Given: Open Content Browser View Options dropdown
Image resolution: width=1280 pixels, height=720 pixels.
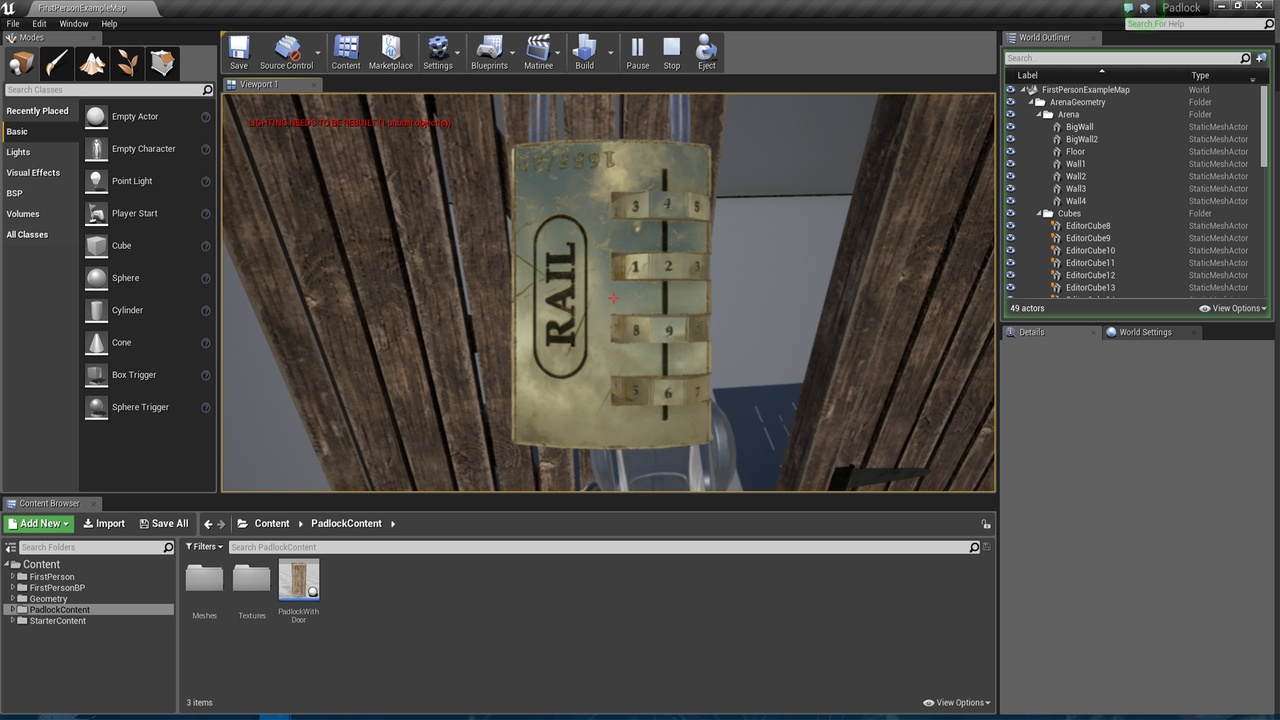Looking at the screenshot, I should (x=957, y=703).
